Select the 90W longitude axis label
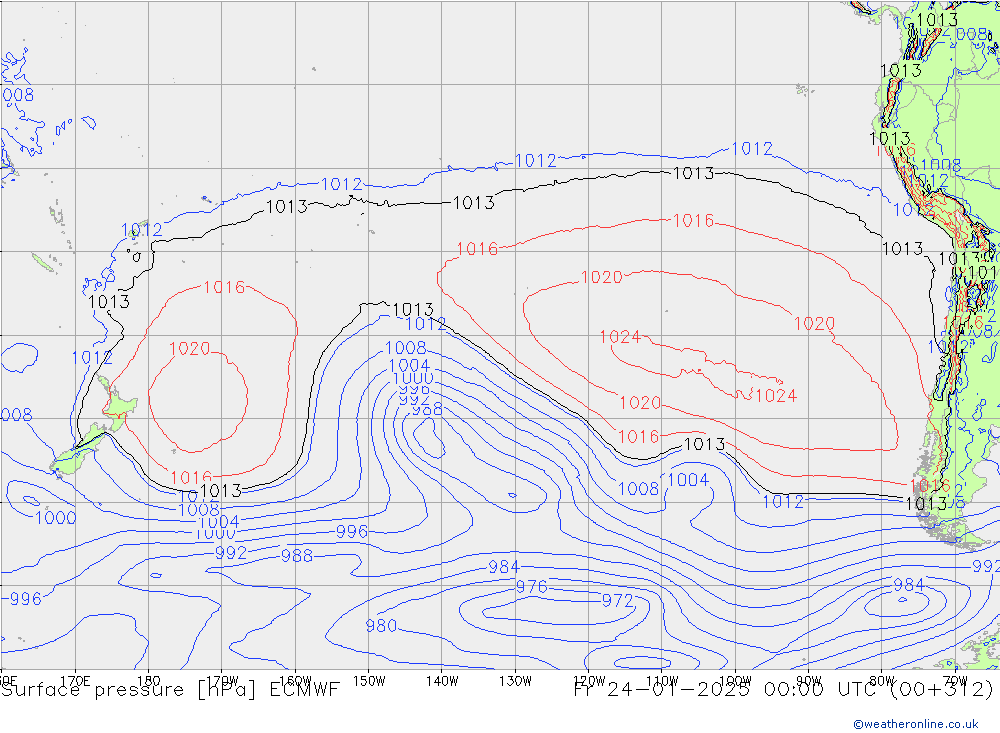The image size is (1000, 733). (x=809, y=681)
